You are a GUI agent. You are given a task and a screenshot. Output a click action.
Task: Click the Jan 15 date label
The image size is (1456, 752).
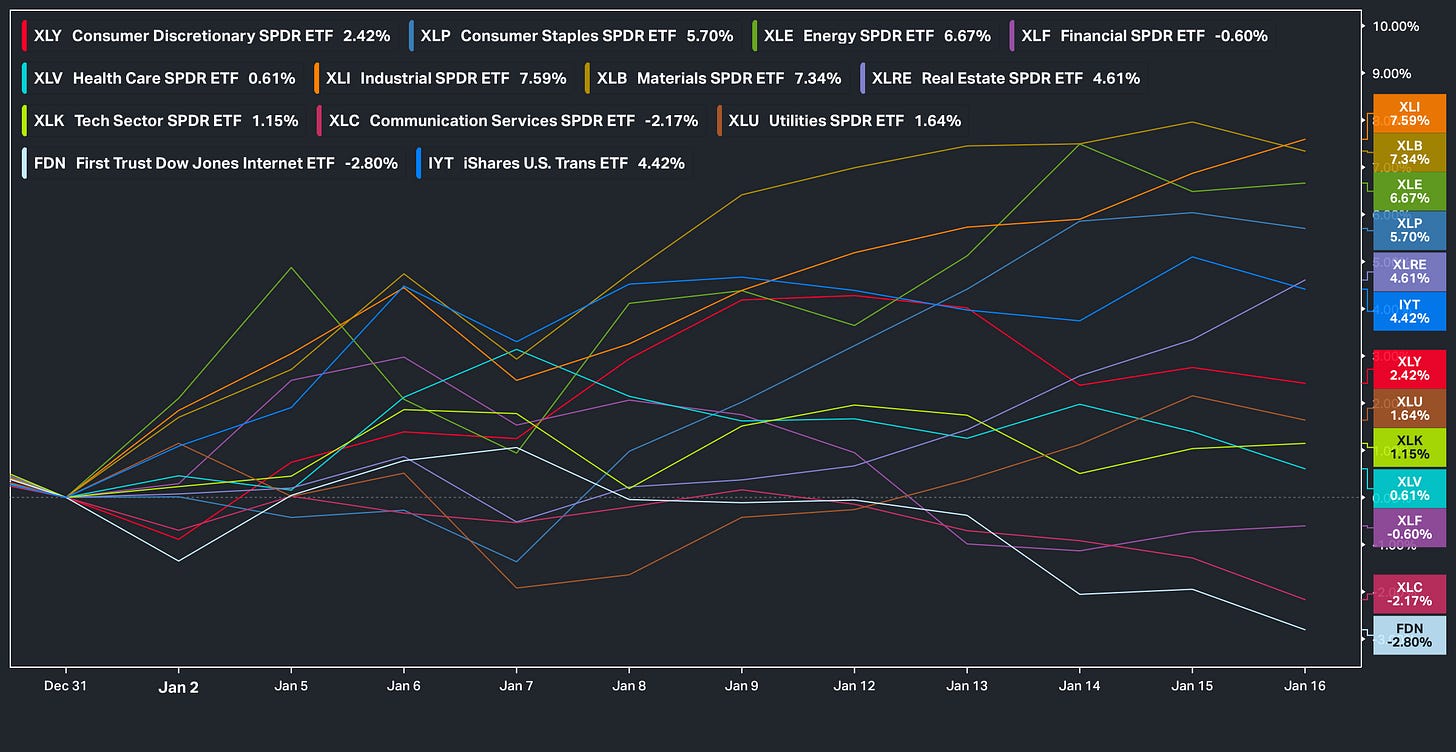tap(1192, 686)
